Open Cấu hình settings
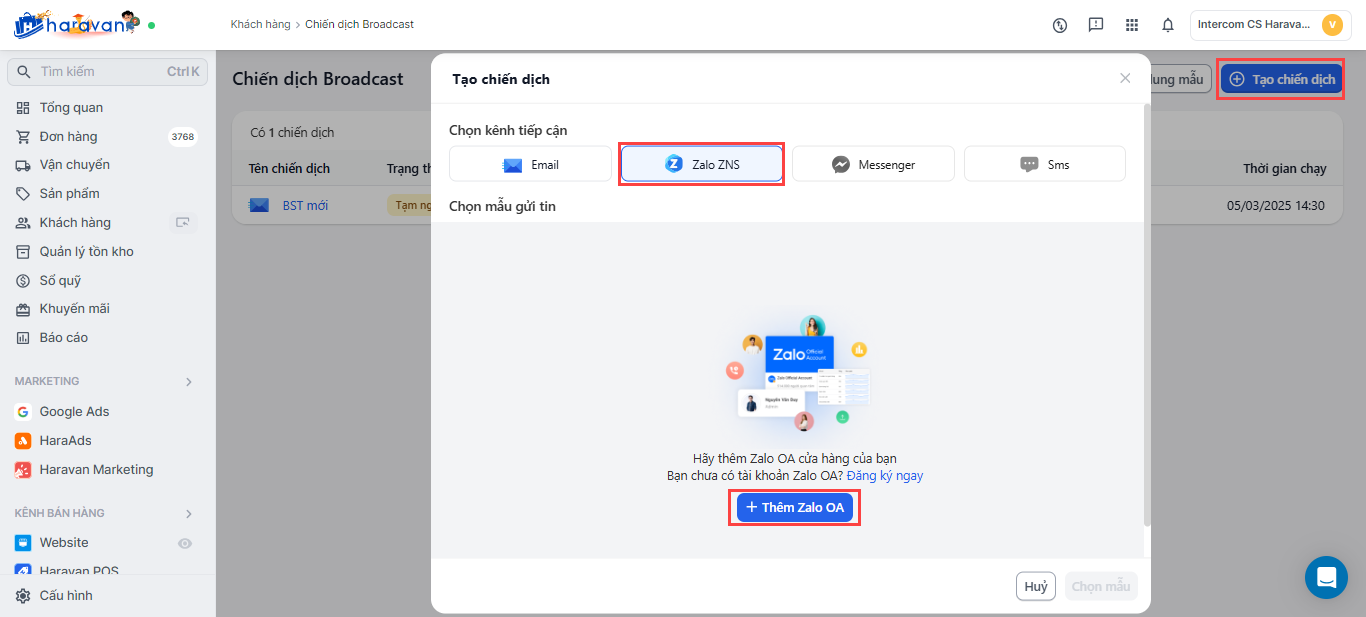1366x617 pixels. (66, 596)
